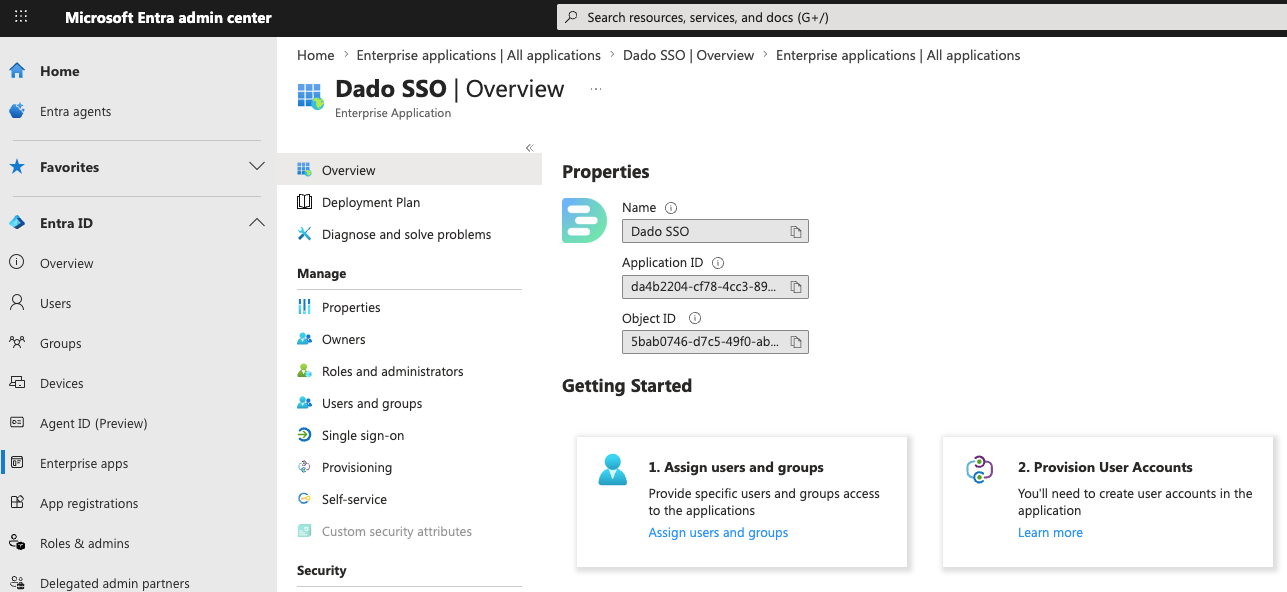The image size is (1287, 592).
Task: Copy the Application ID to clipboard
Action: (x=796, y=287)
